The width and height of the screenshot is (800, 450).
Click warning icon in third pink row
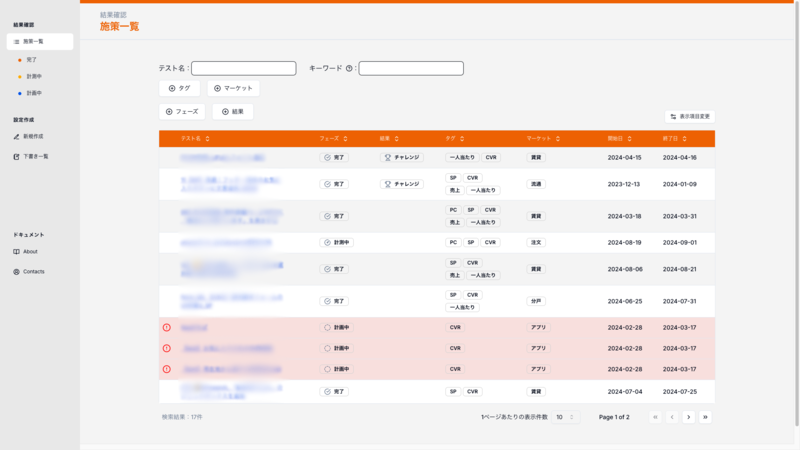point(167,369)
